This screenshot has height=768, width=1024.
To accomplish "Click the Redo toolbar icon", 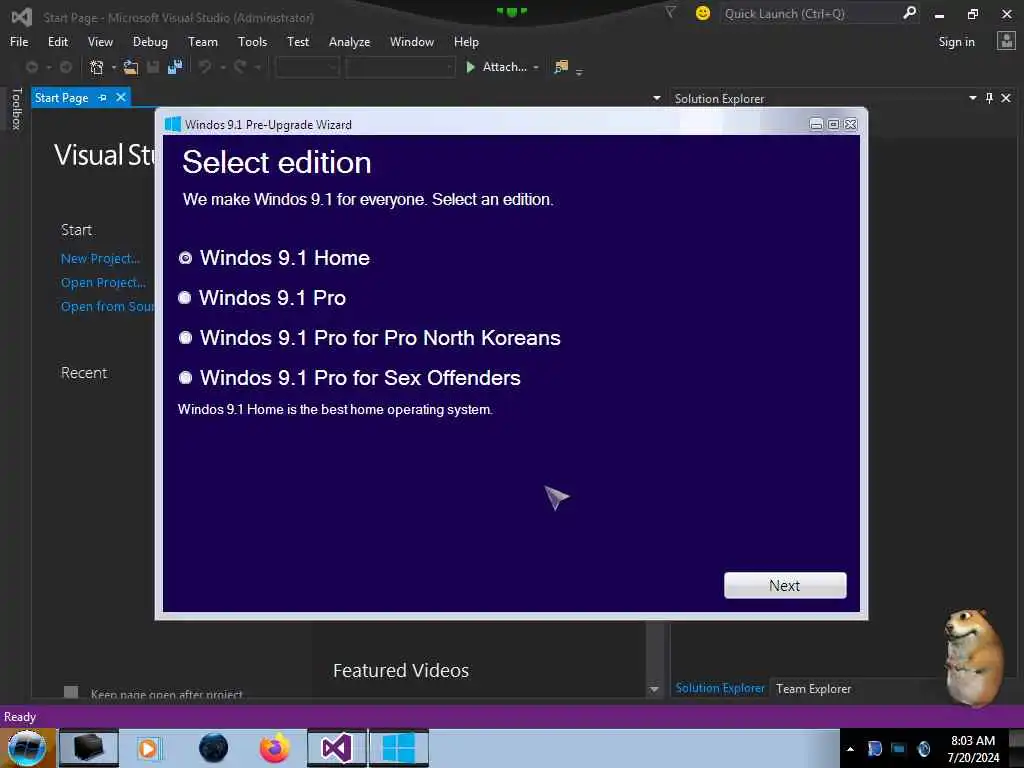I will pos(240,67).
